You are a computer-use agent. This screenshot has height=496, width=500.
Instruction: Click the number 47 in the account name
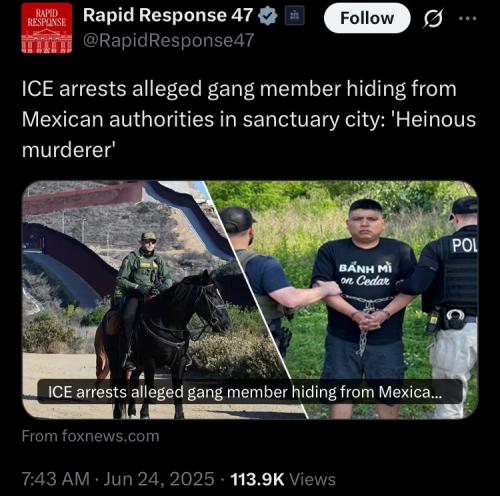(x=242, y=15)
